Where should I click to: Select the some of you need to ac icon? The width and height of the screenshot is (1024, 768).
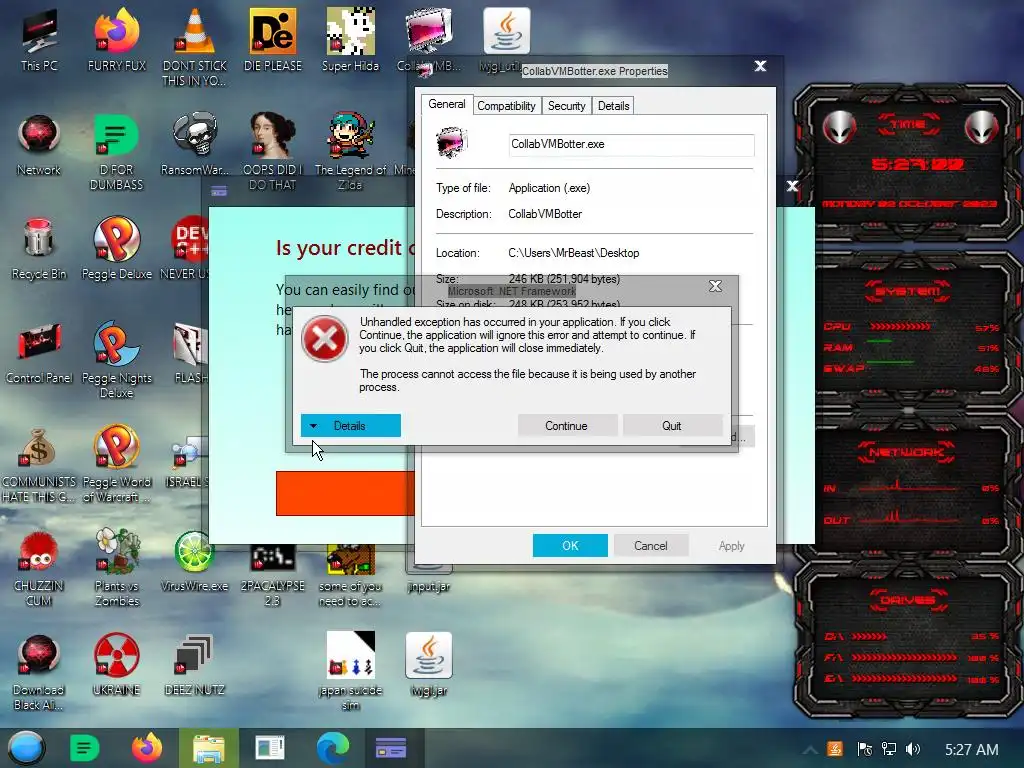pyautogui.click(x=351, y=575)
